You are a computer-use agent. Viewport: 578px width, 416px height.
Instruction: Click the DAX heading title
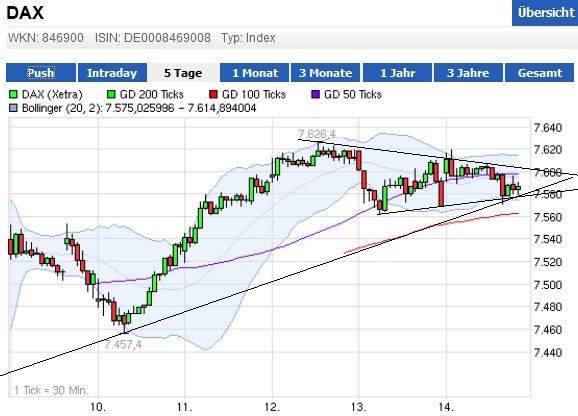[25, 13]
